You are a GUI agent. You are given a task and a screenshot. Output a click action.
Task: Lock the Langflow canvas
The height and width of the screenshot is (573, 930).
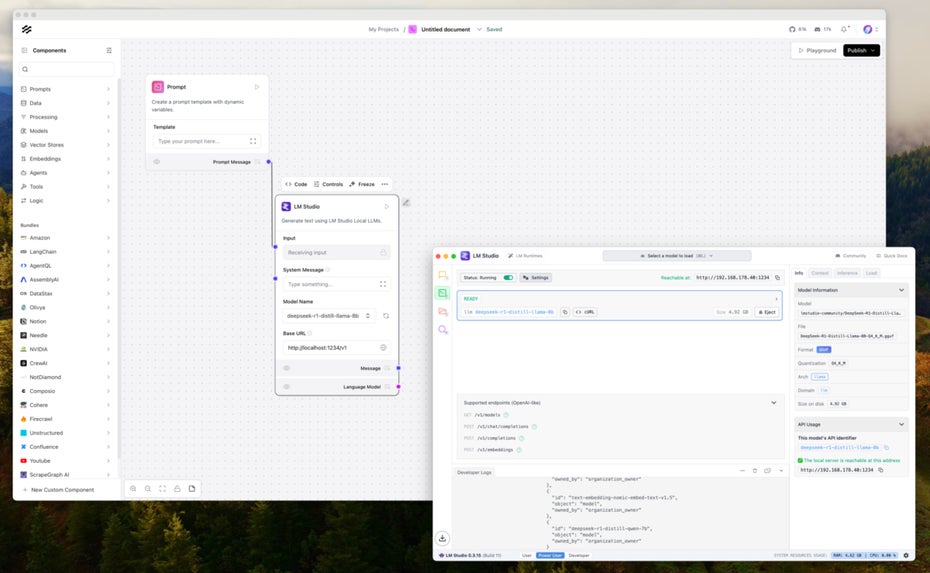(177, 489)
